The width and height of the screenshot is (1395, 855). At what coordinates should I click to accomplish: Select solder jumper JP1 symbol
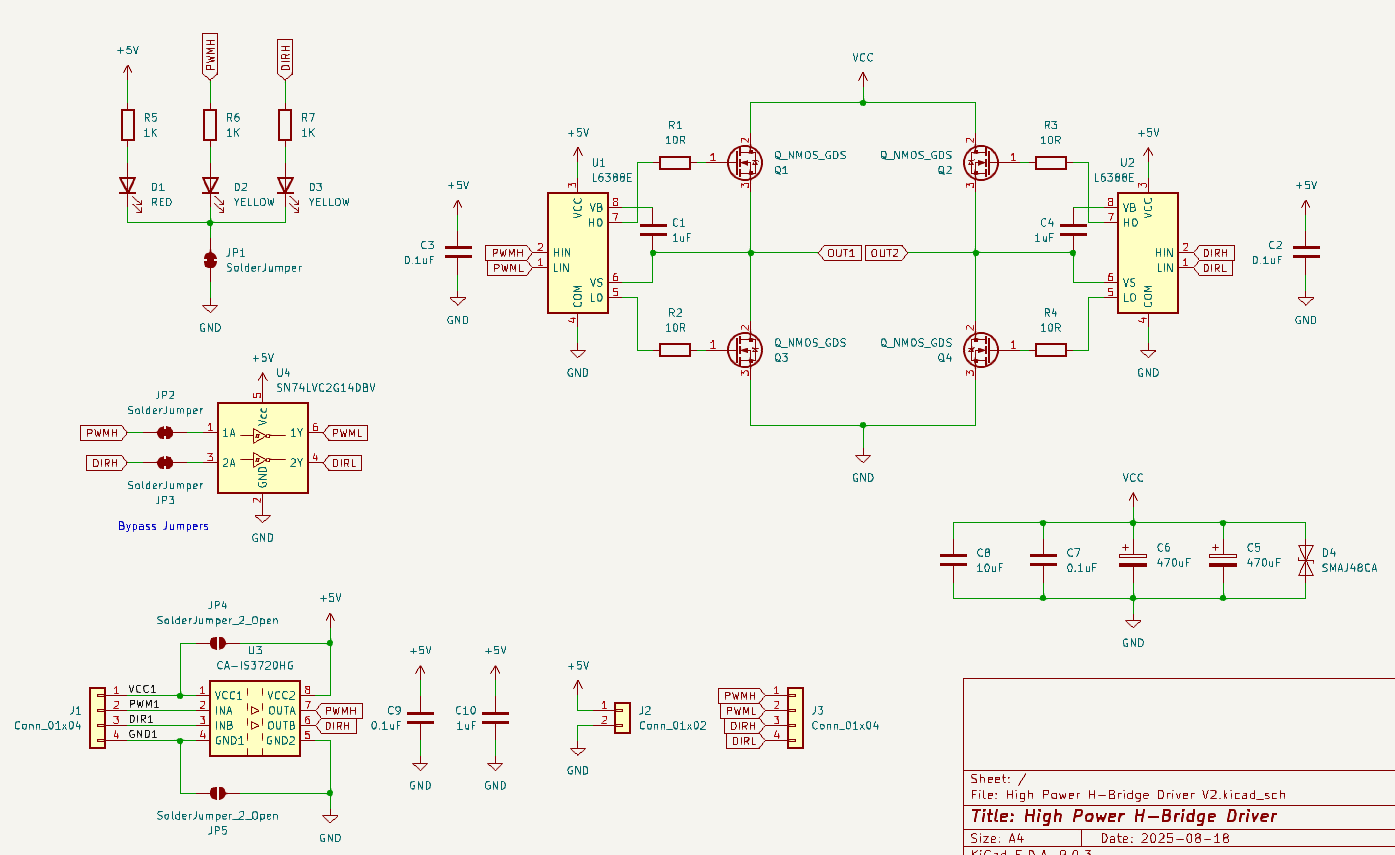pos(210,260)
